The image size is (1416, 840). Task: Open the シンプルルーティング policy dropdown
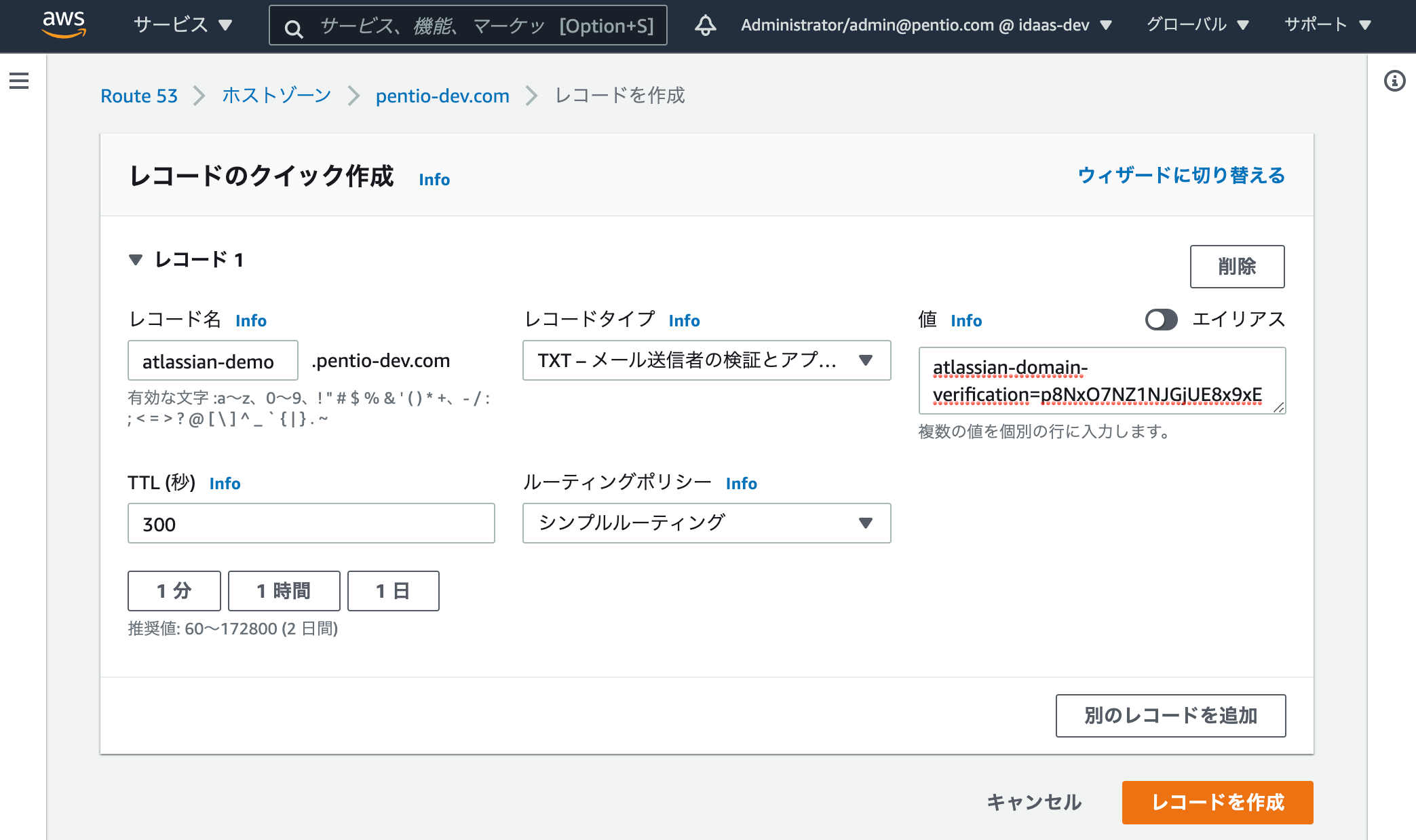tap(706, 523)
